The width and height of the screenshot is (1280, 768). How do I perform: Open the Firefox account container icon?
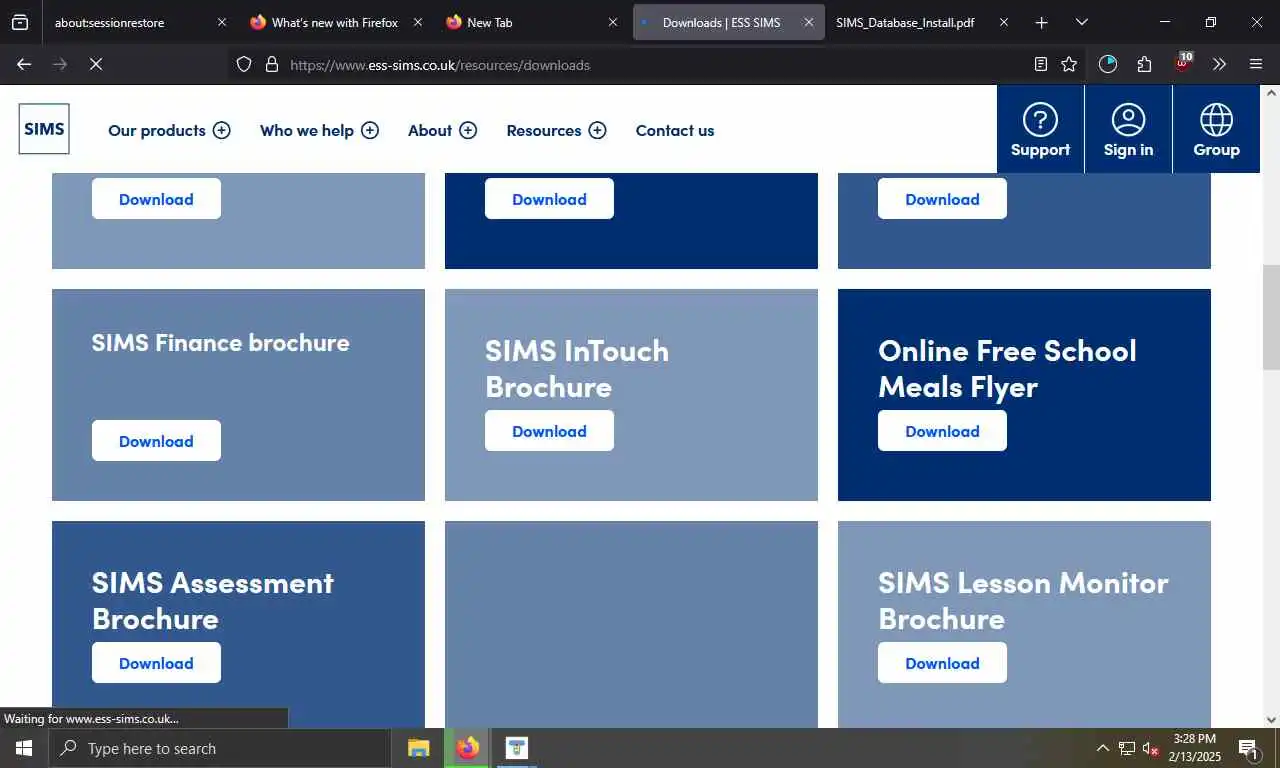(1108, 64)
